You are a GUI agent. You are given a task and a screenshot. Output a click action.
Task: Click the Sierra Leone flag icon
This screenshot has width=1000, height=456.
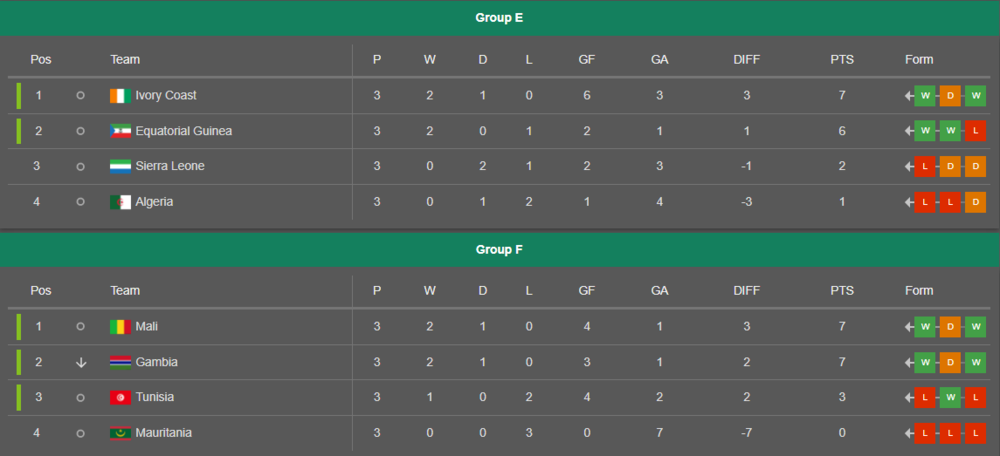pos(120,166)
